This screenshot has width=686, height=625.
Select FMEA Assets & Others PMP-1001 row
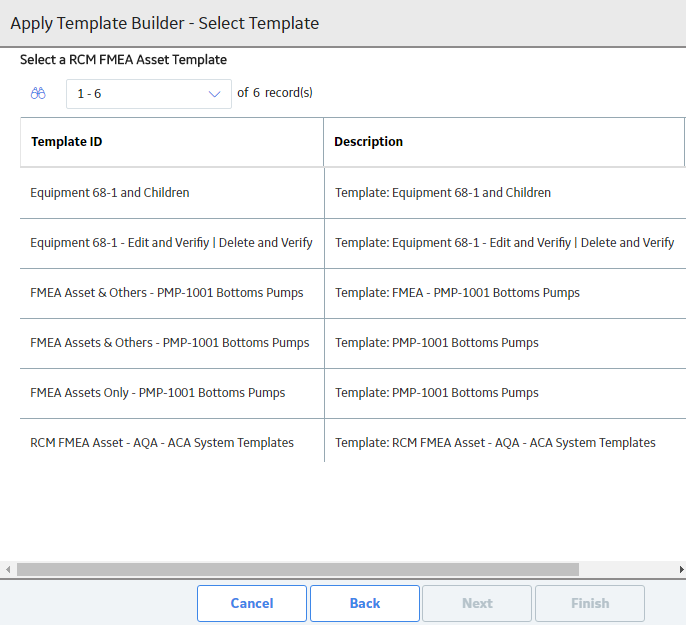[x=353, y=343]
